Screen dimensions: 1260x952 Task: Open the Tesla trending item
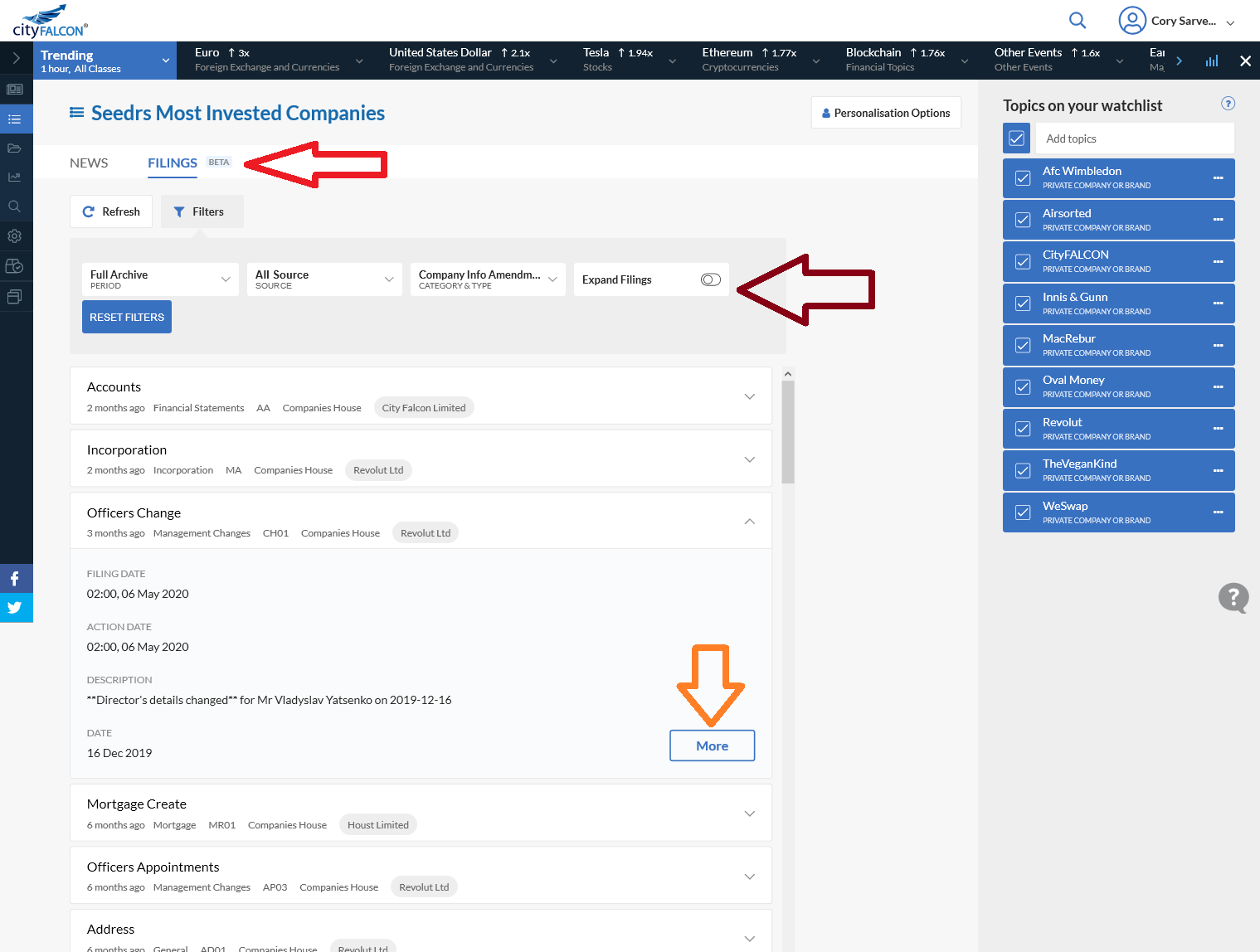[630, 60]
